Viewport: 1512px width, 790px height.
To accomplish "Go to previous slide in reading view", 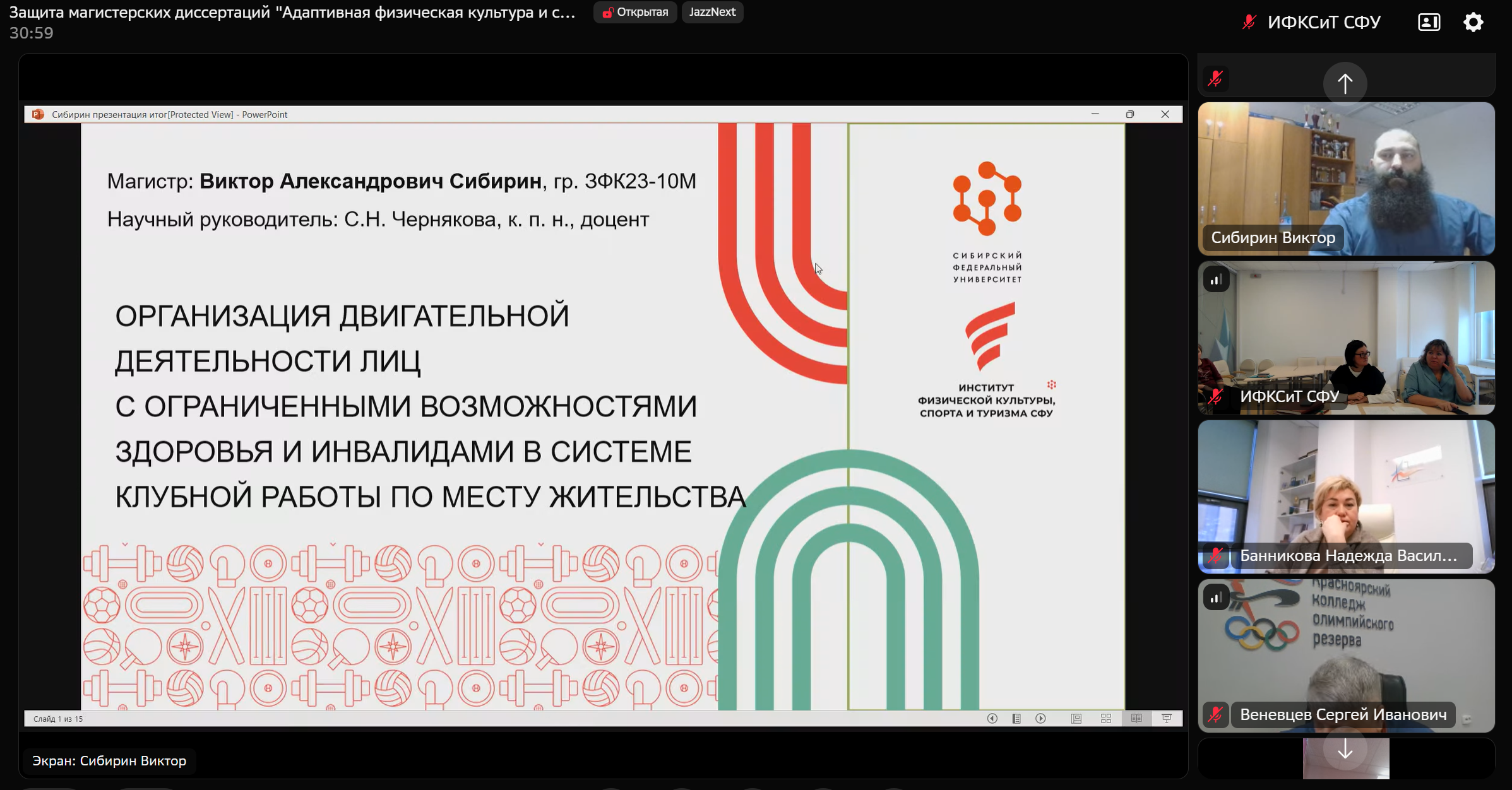I will pos(992,719).
